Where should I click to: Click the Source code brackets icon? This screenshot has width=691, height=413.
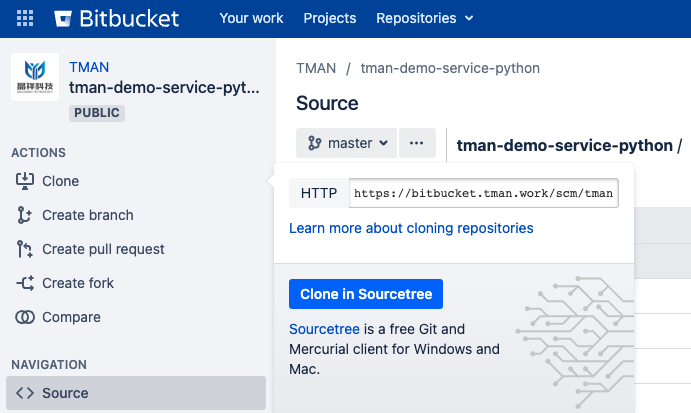[25, 393]
